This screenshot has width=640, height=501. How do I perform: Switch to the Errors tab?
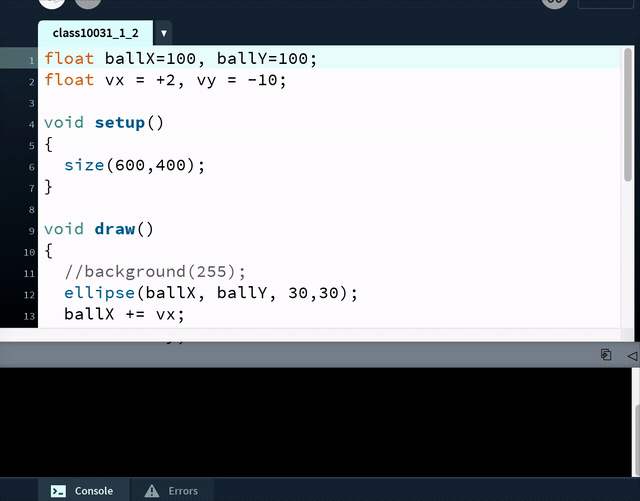point(171,490)
